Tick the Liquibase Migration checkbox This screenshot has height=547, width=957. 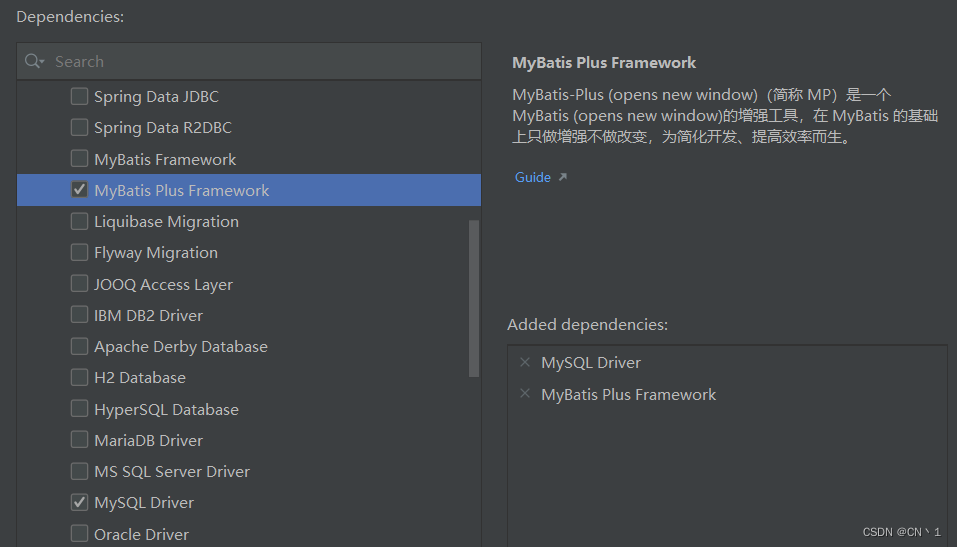[79, 220]
